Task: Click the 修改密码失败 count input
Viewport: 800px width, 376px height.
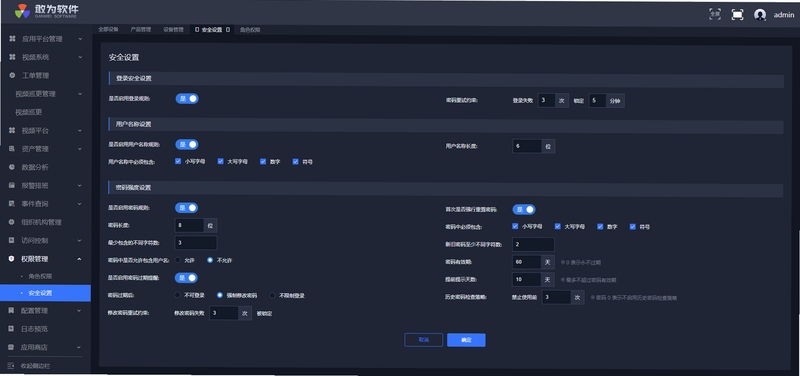Action: (x=223, y=313)
